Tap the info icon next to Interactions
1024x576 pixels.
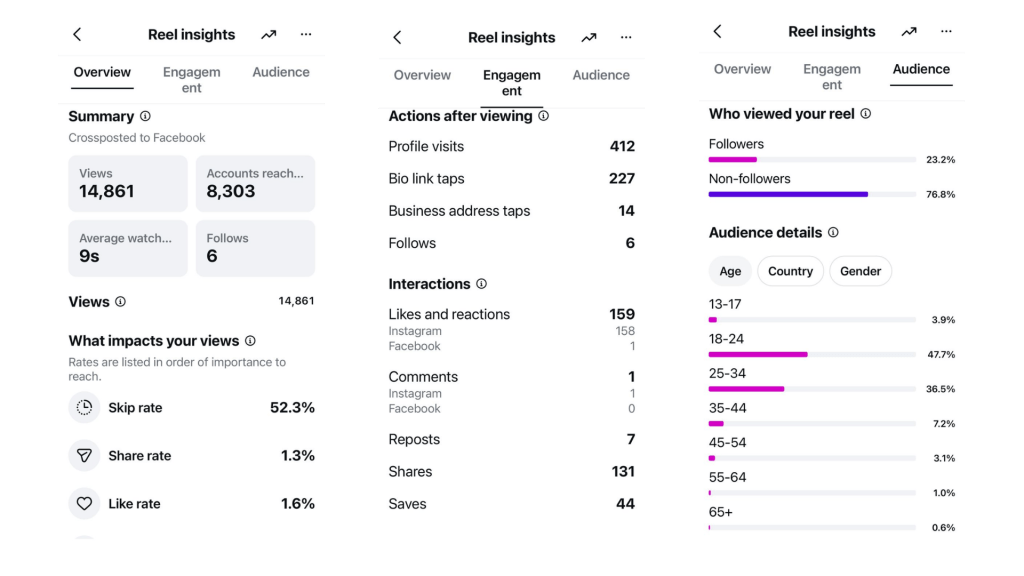coord(481,284)
